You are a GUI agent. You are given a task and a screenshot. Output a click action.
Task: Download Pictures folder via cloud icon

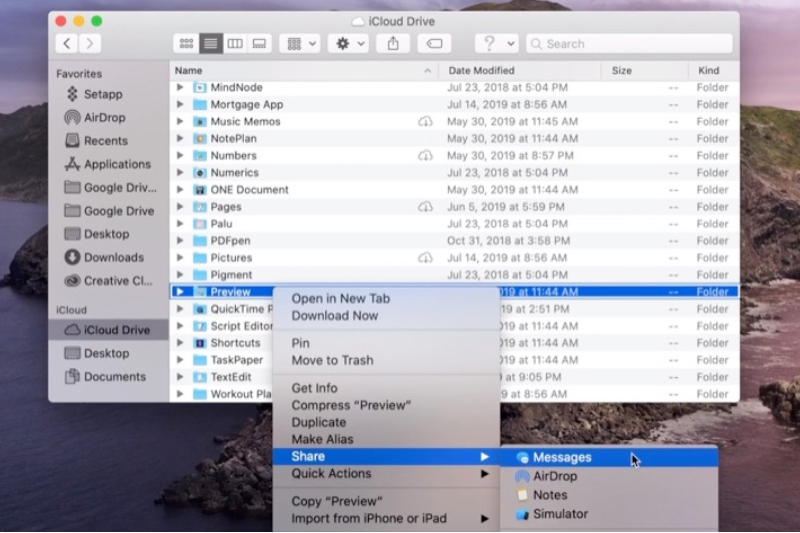[x=425, y=258]
